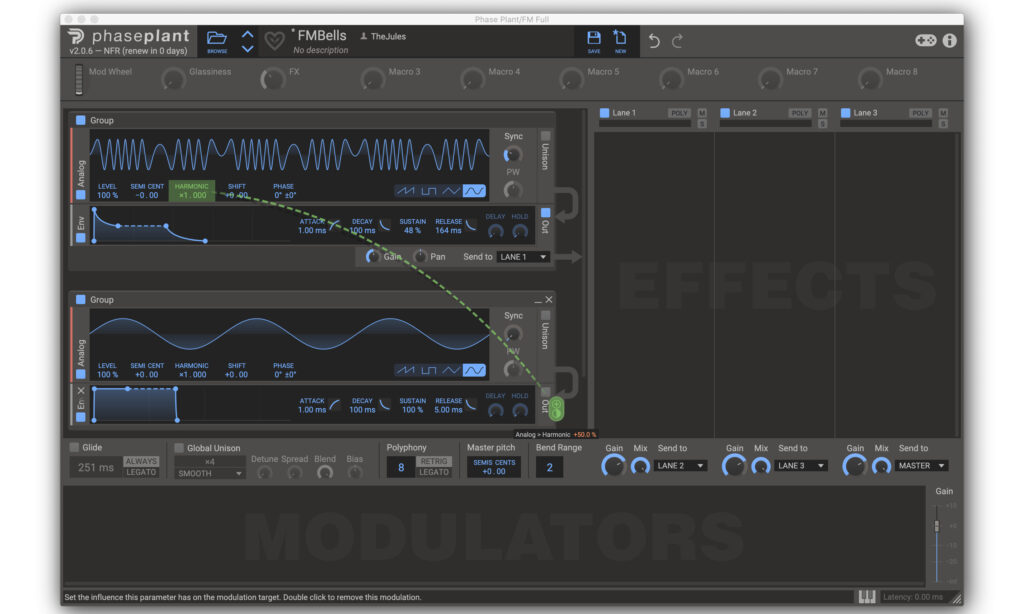Select LEGATO under Polyphony
The height and width of the screenshot is (614, 1024).
(434, 472)
